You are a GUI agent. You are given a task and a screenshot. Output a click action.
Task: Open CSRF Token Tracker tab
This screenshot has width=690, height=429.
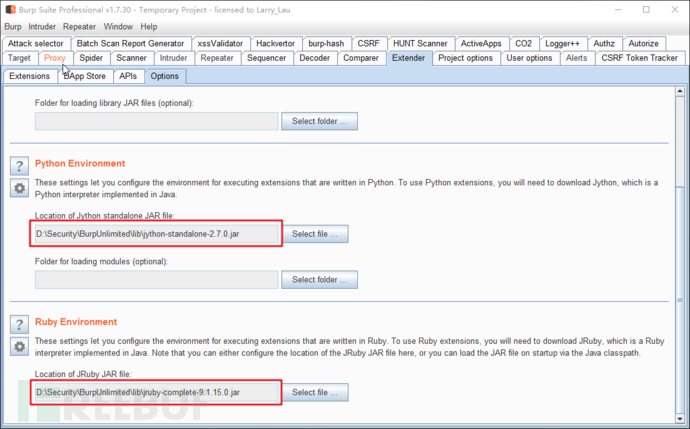tap(639, 58)
